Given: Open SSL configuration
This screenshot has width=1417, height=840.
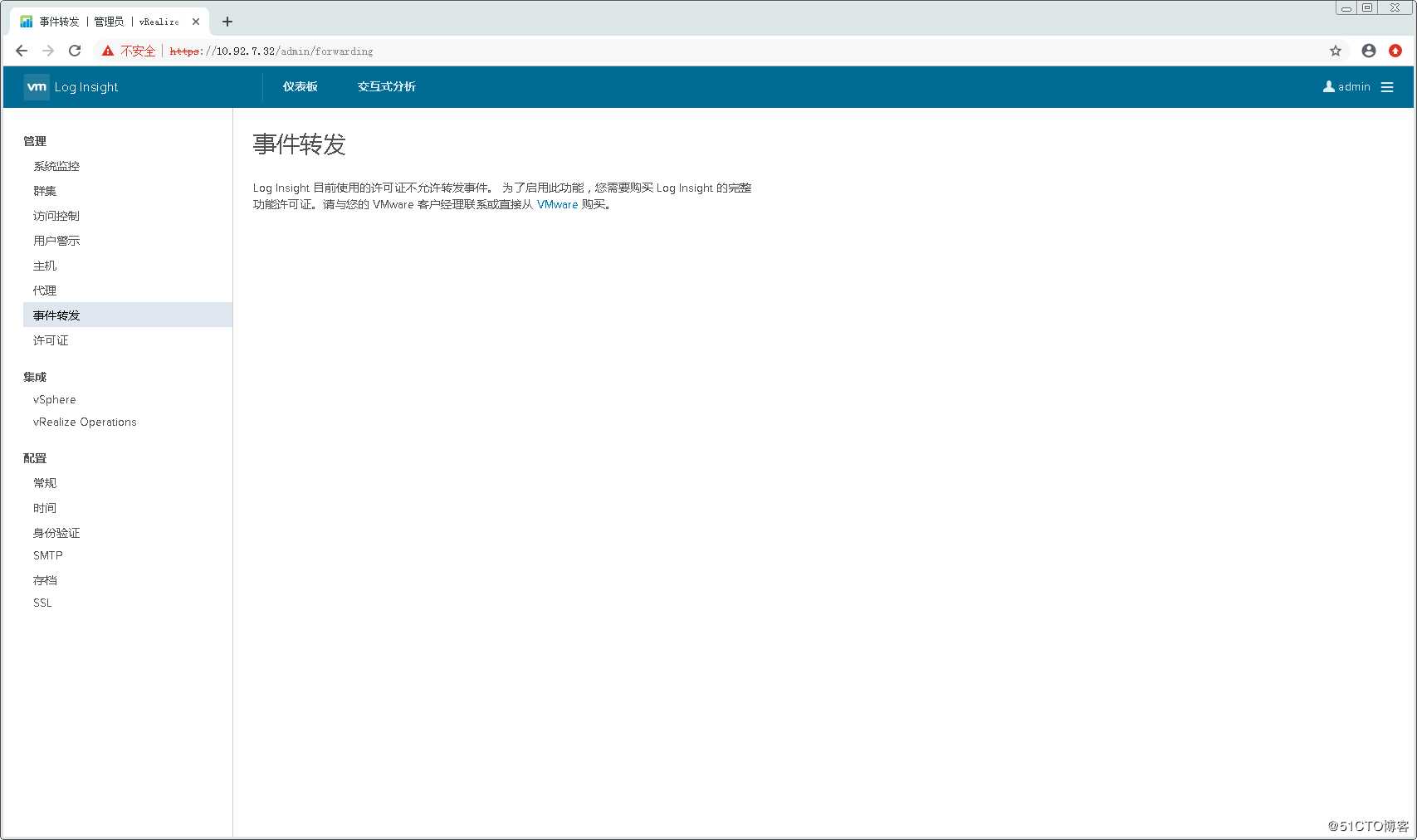Looking at the screenshot, I should pos(42,603).
